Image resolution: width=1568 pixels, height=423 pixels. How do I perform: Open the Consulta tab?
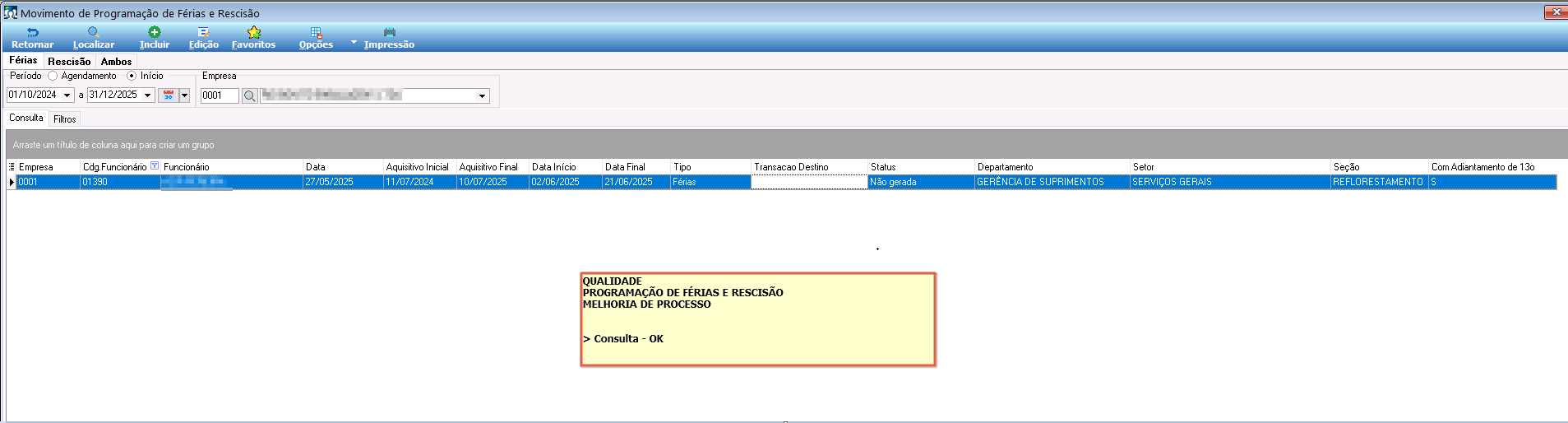coord(26,118)
